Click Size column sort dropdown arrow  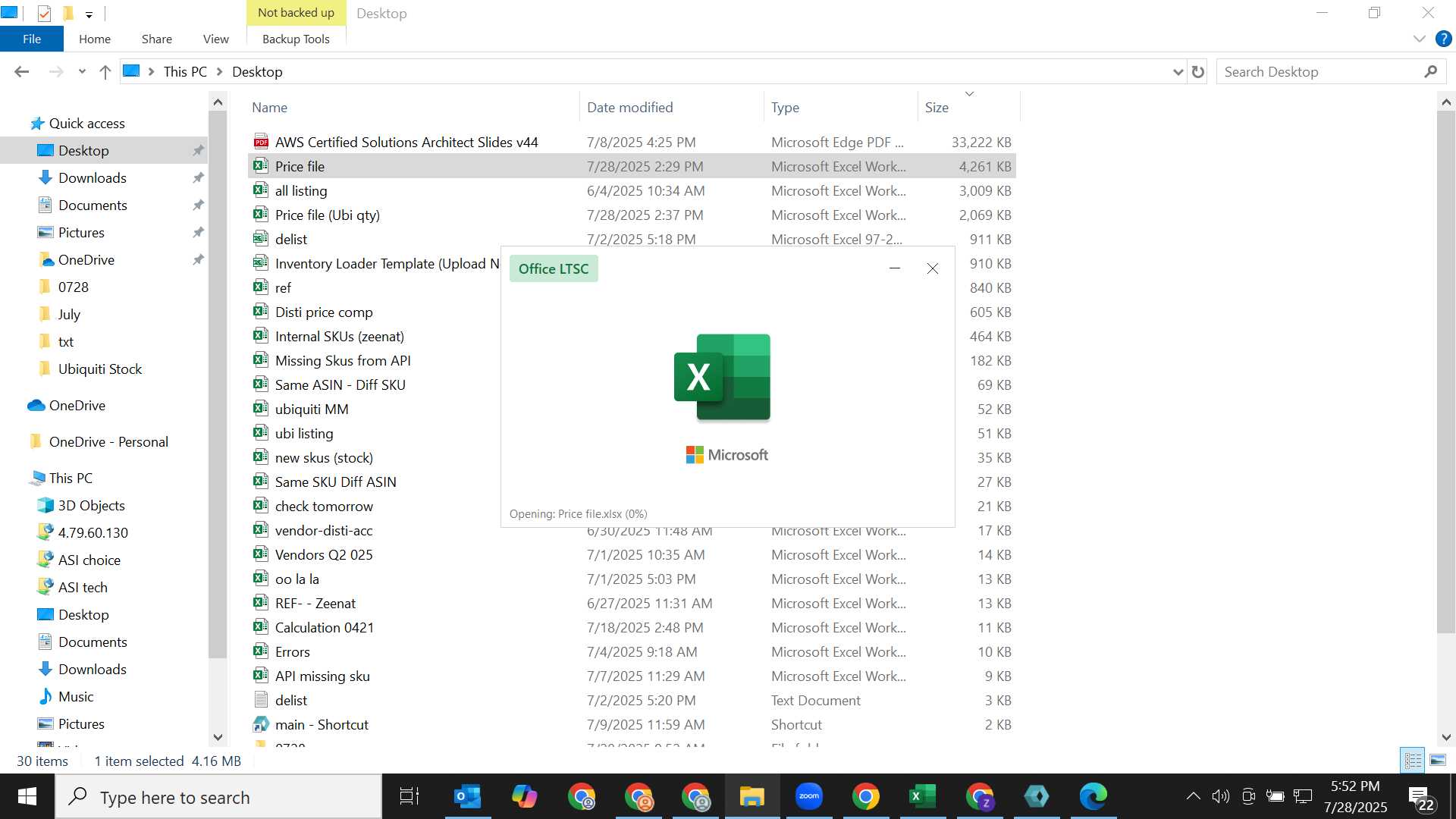point(969,94)
